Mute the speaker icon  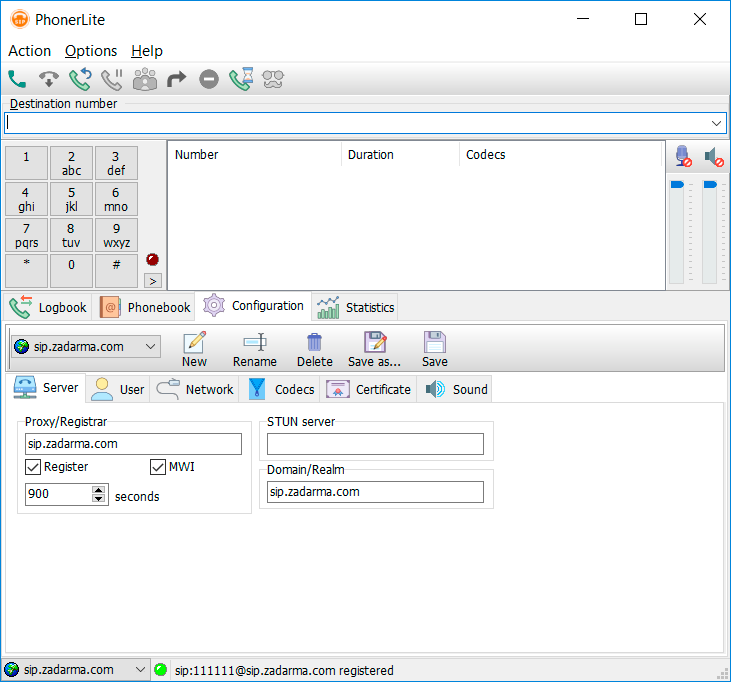[x=713, y=156]
